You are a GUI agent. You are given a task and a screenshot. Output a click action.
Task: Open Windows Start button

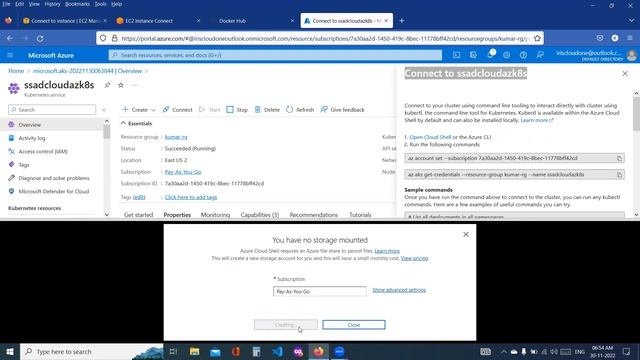(x=10, y=351)
